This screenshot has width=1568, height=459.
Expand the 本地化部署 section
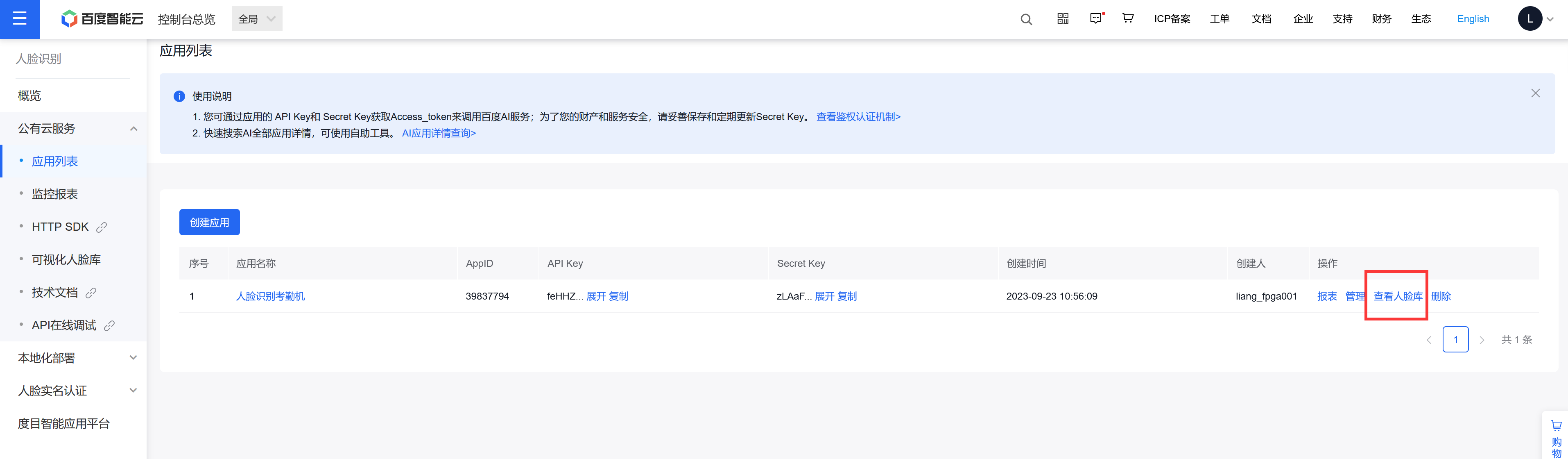(x=77, y=358)
